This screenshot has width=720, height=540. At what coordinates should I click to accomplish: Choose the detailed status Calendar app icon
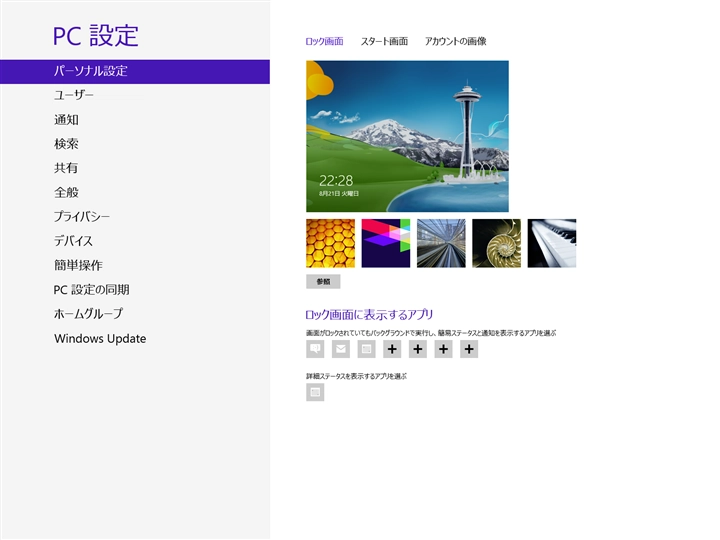pos(315,392)
